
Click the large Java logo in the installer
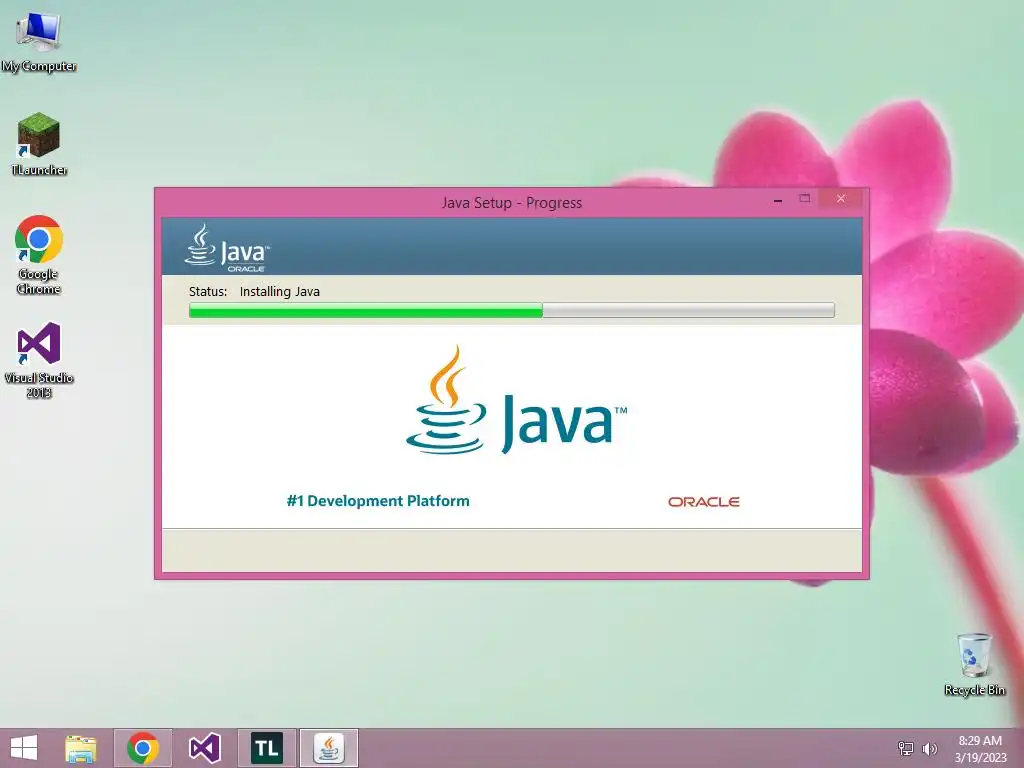coord(516,400)
